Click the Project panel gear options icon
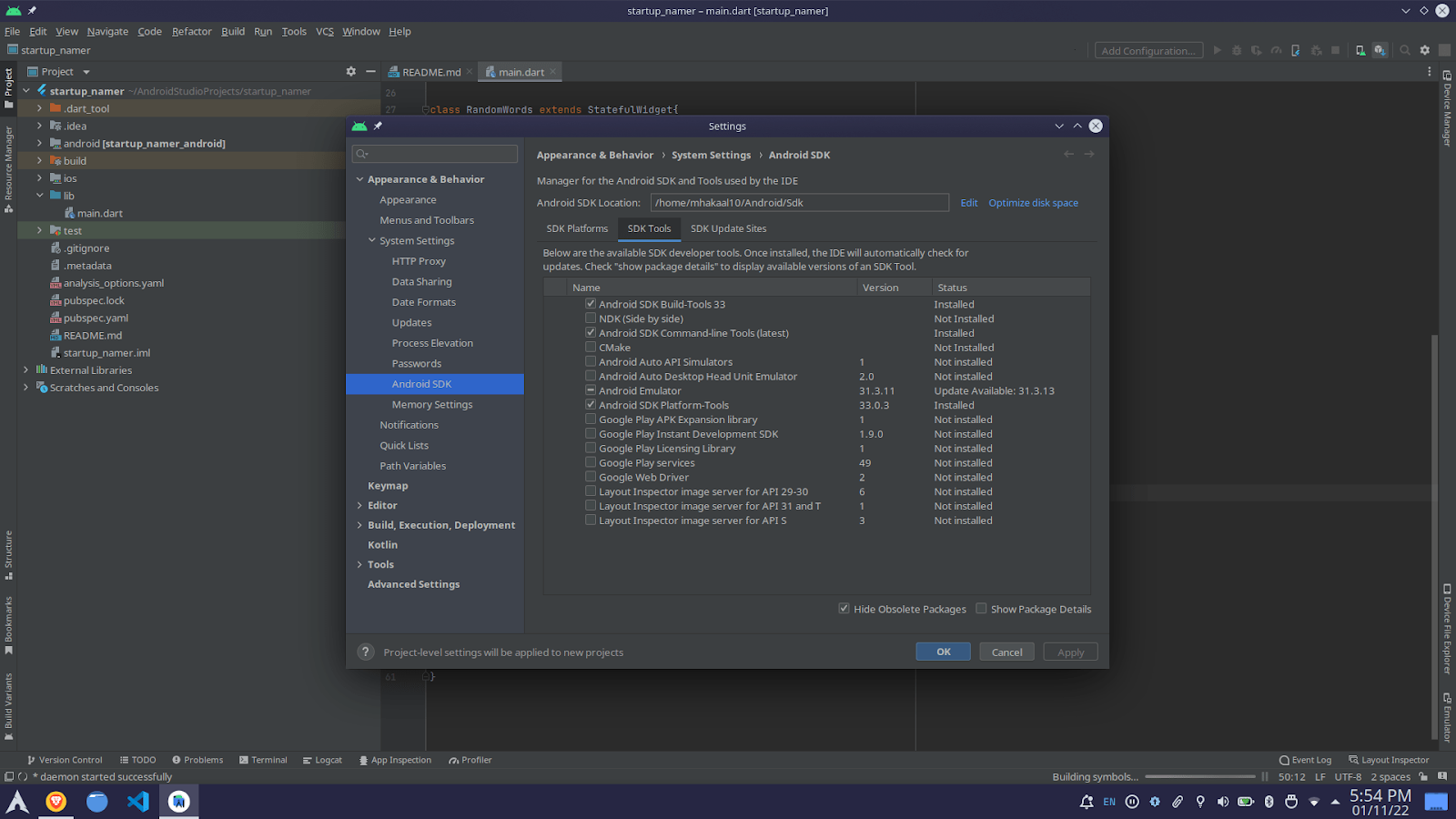Image resolution: width=1456 pixels, height=819 pixels. coord(350,72)
